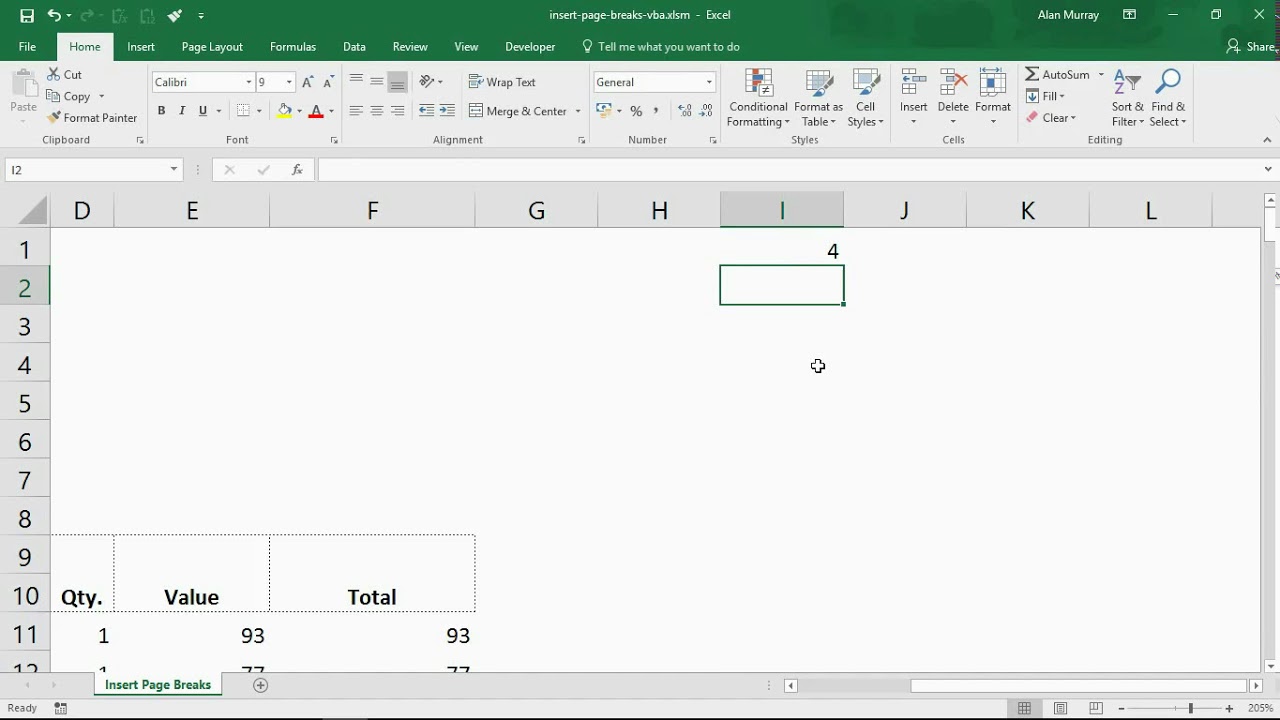The width and height of the screenshot is (1280, 720).
Task: Toggle Italic formatting
Action: pyautogui.click(x=182, y=111)
